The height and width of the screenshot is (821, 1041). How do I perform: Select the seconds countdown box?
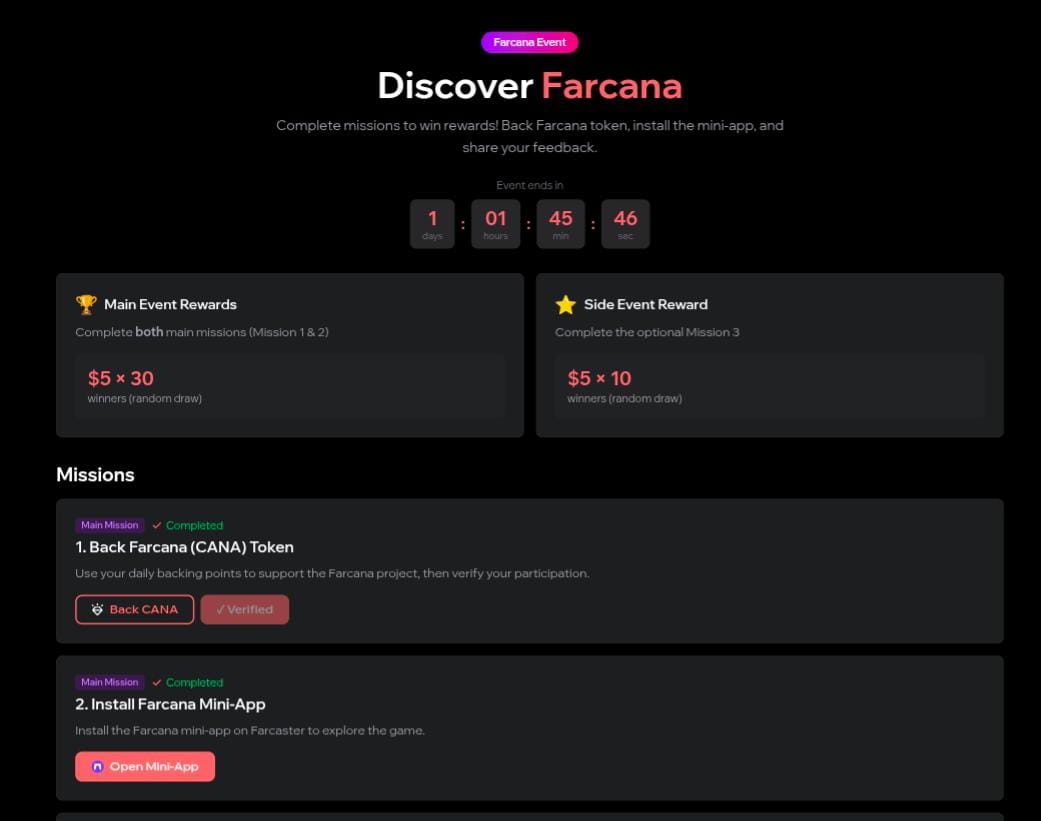click(x=625, y=224)
